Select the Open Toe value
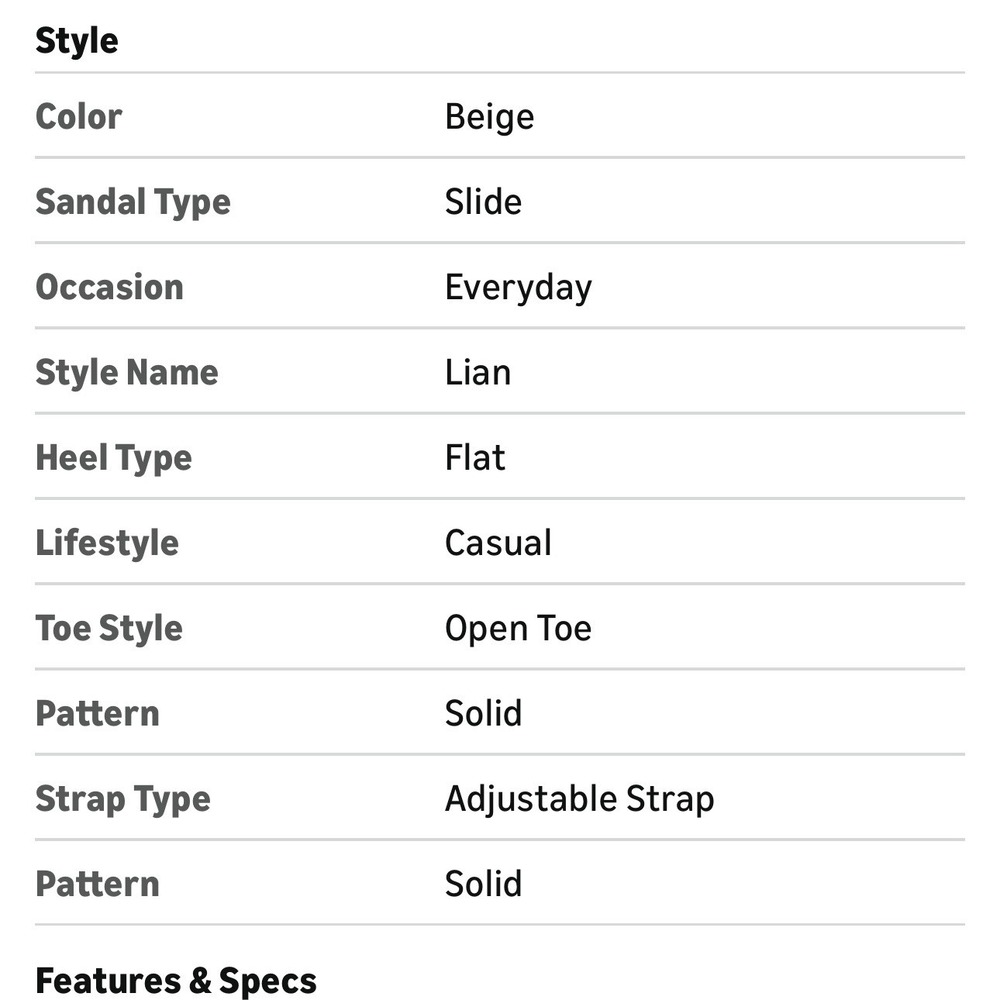1000x1000 pixels. point(518,629)
